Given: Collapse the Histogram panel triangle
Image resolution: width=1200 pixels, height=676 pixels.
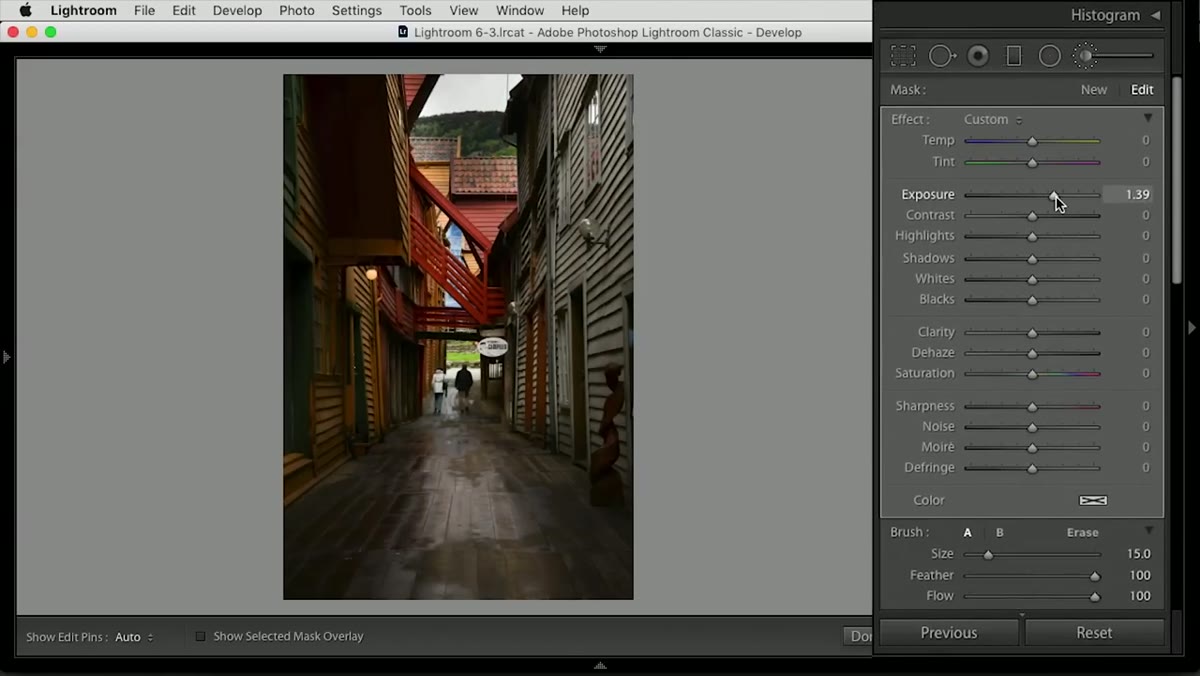Looking at the screenshot, I should pos(1155,15).
